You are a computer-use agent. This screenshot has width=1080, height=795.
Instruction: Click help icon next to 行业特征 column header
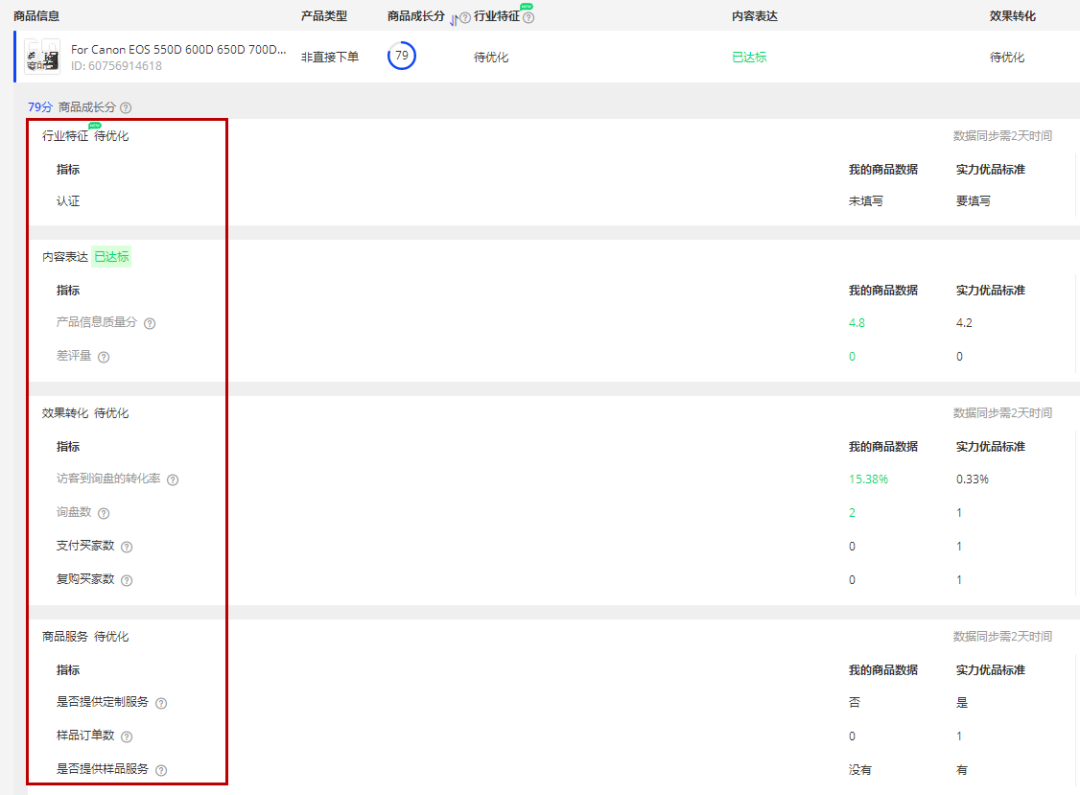[528, 18]
